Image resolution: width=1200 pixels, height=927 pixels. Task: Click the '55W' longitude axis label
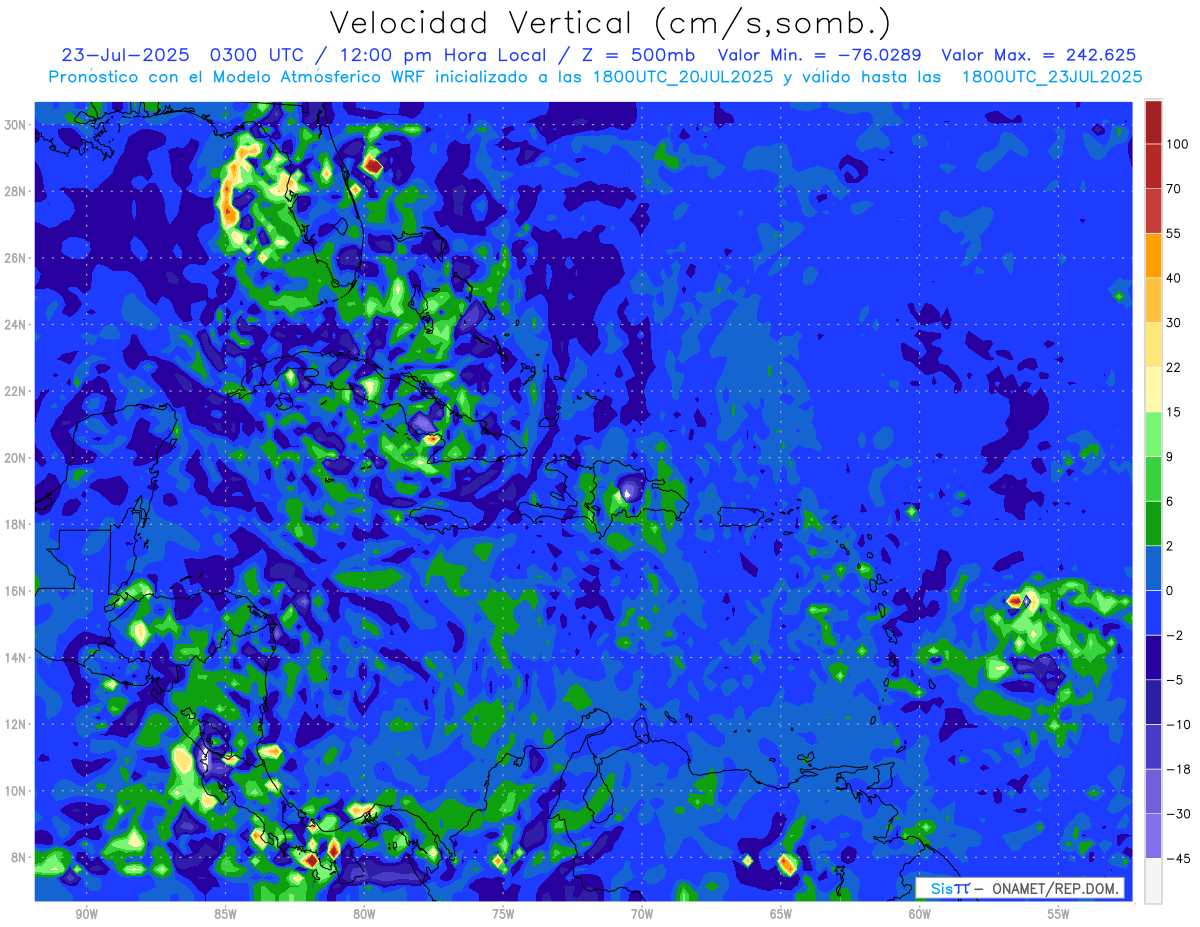point(1059,914)
